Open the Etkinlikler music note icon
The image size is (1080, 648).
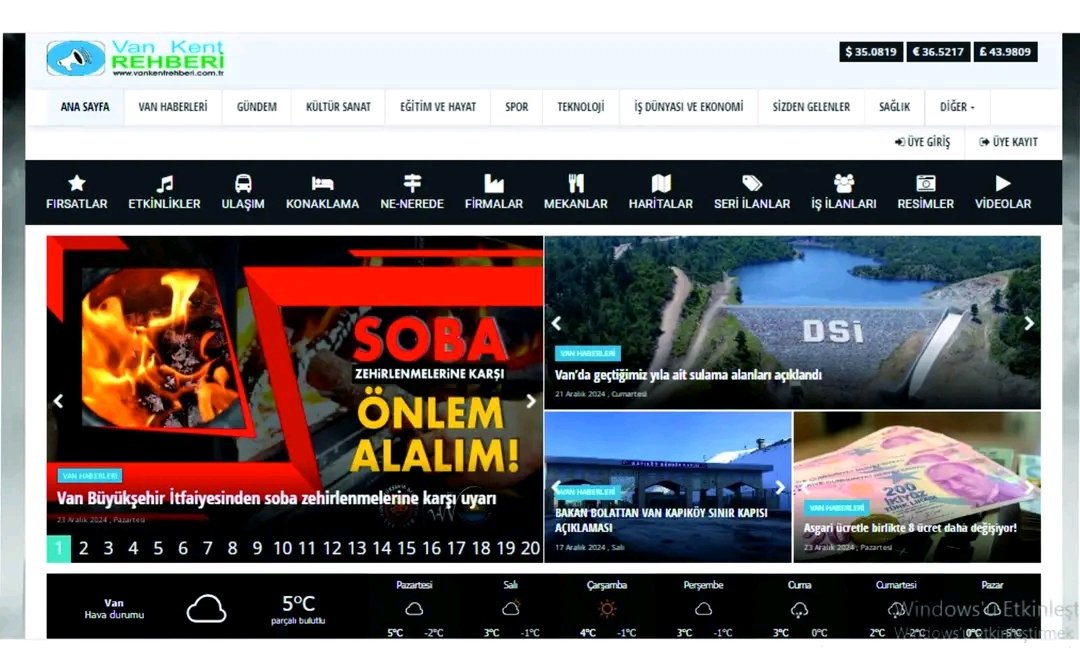tap(164, 183)
